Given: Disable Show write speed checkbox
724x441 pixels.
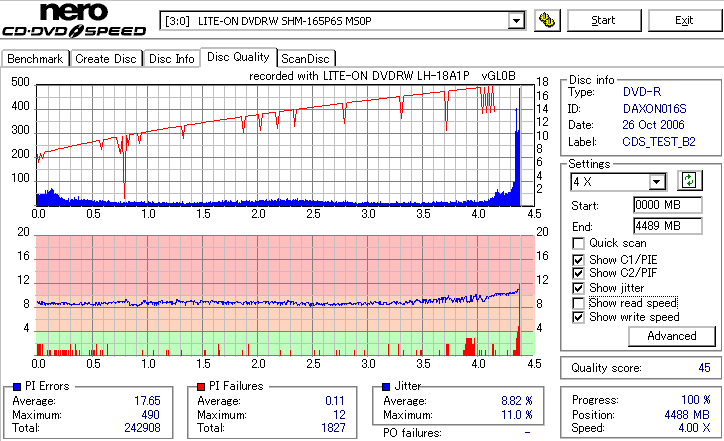Looking at the screenshot, I should pos(578,317).
